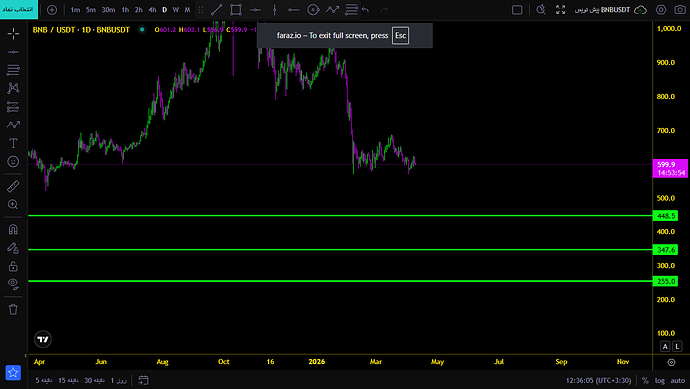The width and height of the screenshot is (690, 389).
Task: Pick the horizontal ray tool in favorites bar
Action: coord(294,10)
